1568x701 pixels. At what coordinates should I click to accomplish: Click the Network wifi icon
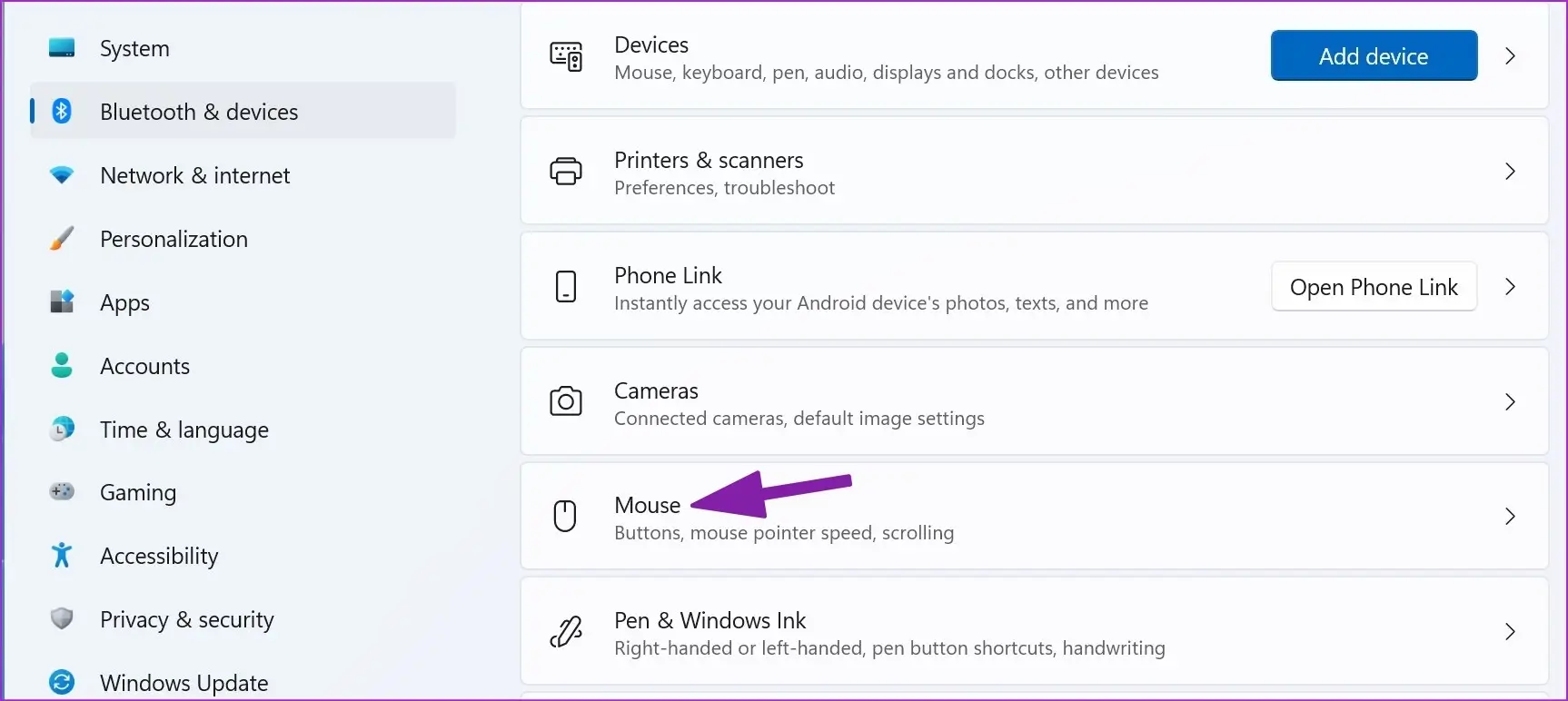click(62, 174)
